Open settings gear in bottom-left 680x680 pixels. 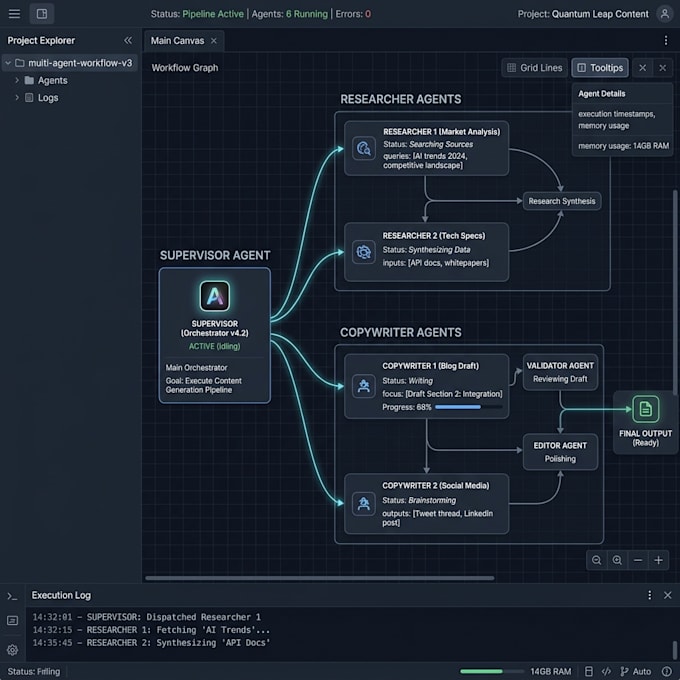13,650
